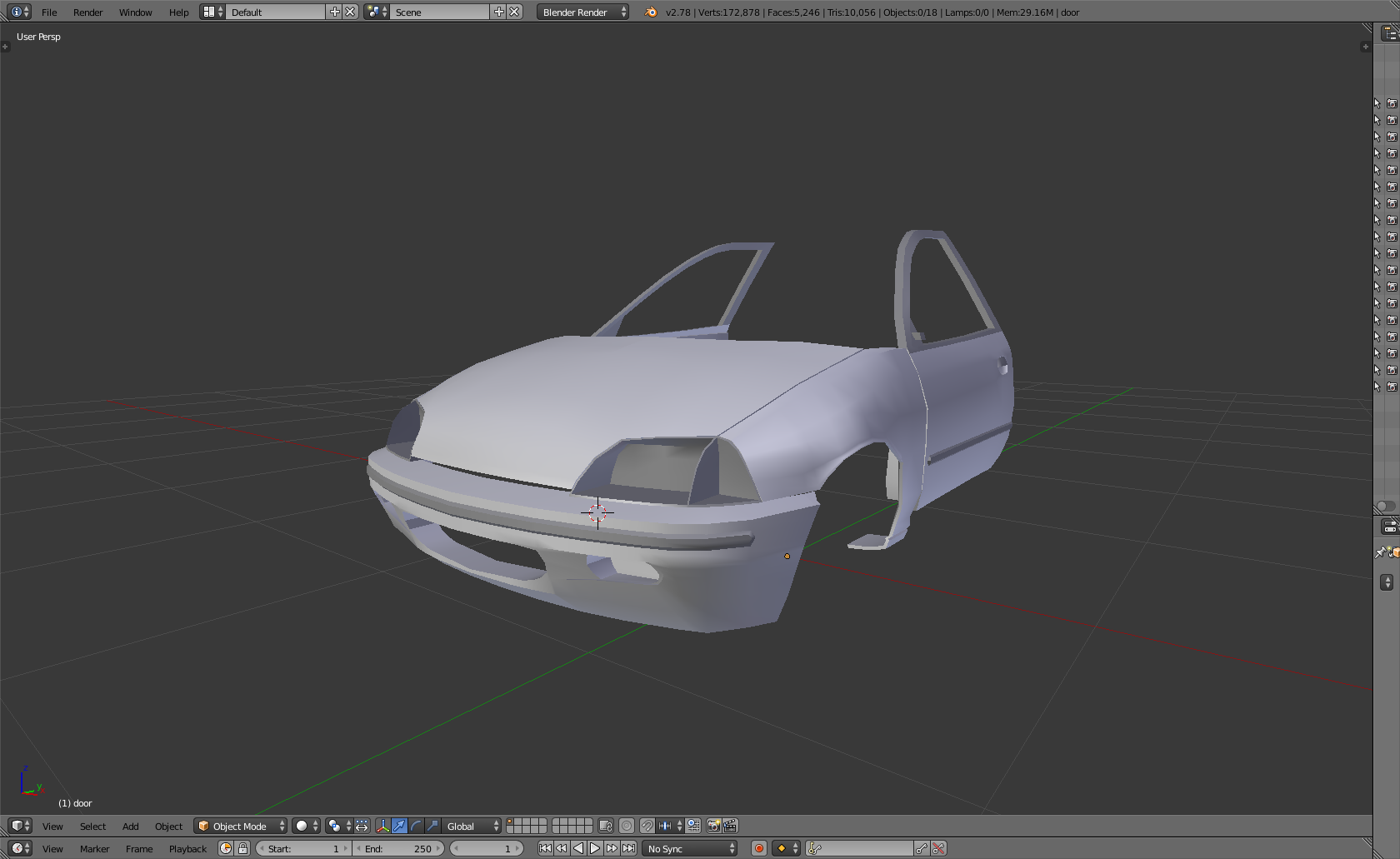Open the Timeline editor type selector
This screenshot has height=859, width=1400.
(x=20, y=848)
